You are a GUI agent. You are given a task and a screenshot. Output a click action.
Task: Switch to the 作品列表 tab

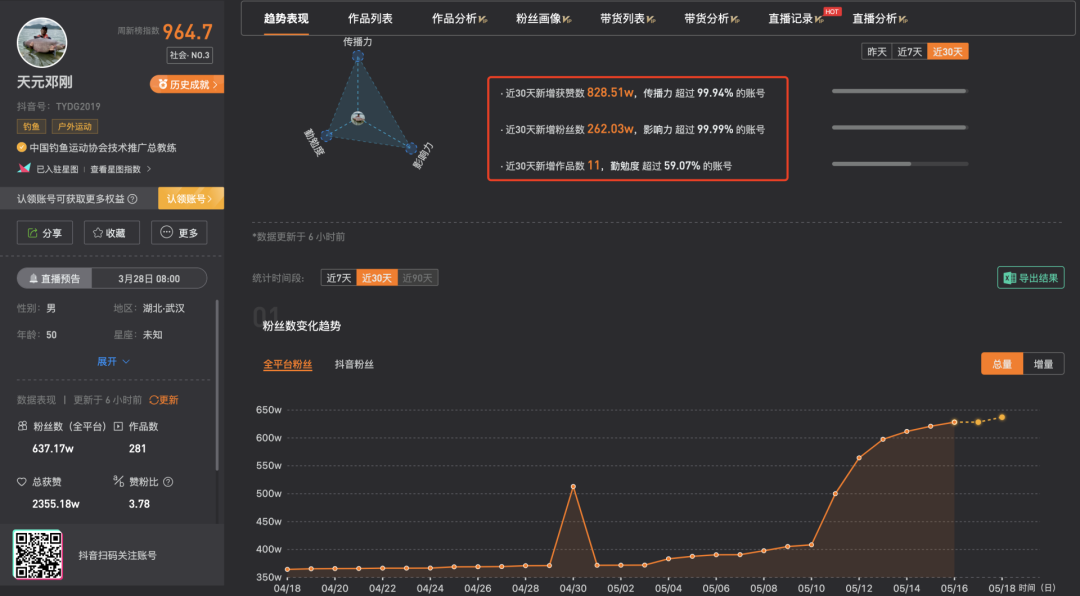coord(370,19)
